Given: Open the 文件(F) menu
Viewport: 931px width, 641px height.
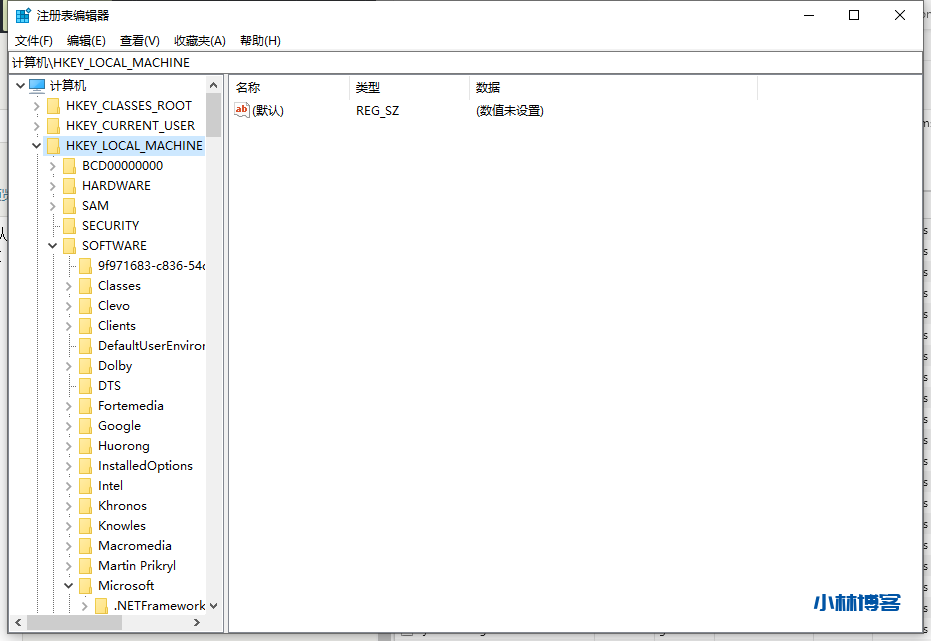Looking at the screenshot, I should (34, 41).
